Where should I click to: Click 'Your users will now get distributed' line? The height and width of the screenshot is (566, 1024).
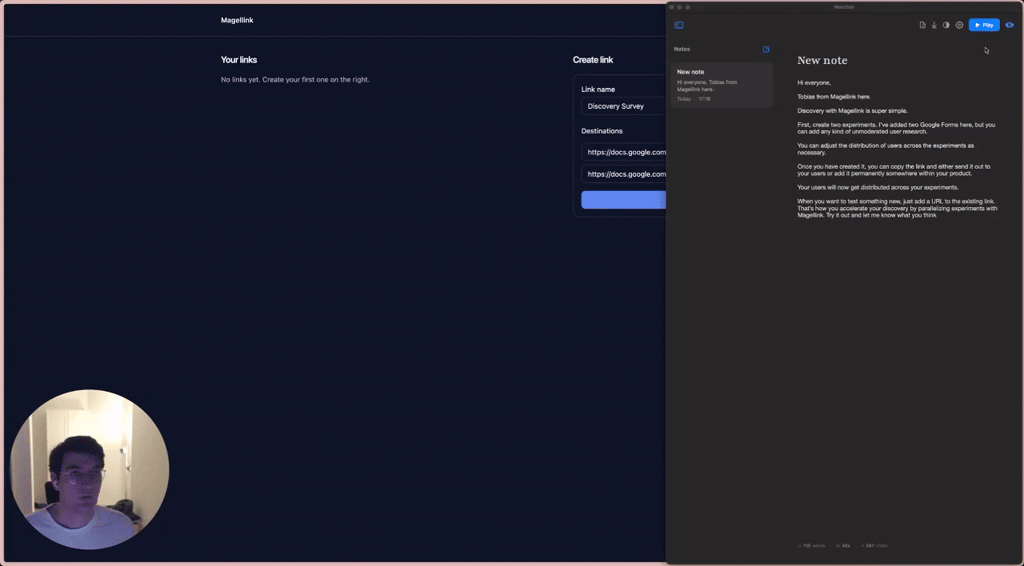878,187
